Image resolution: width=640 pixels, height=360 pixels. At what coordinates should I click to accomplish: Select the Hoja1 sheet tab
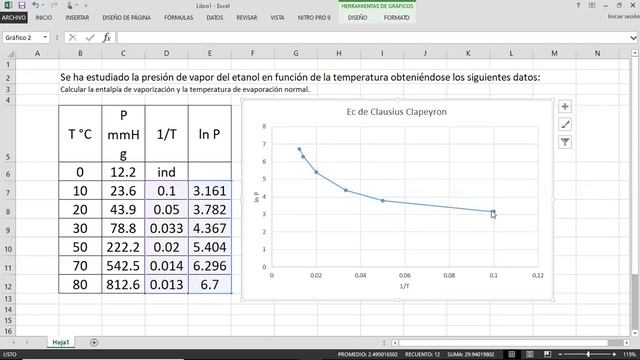coord(61,342)
